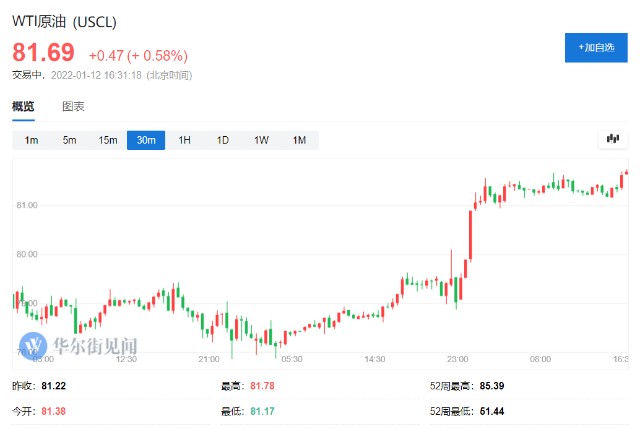Select the 1W interval
The image size is (640, 429).
tap(261, 140)
